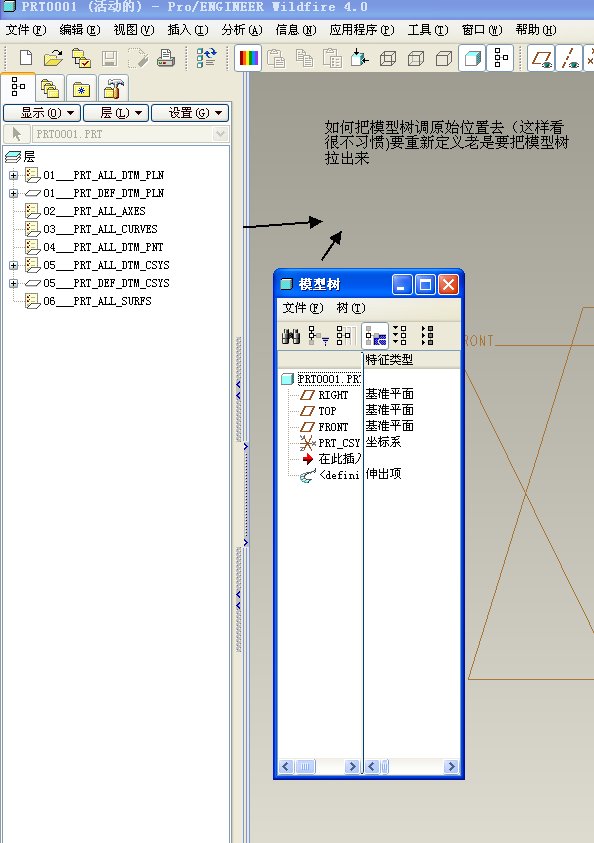
Task: Click the 特征类型 column header
Action: tap(412, 360)
